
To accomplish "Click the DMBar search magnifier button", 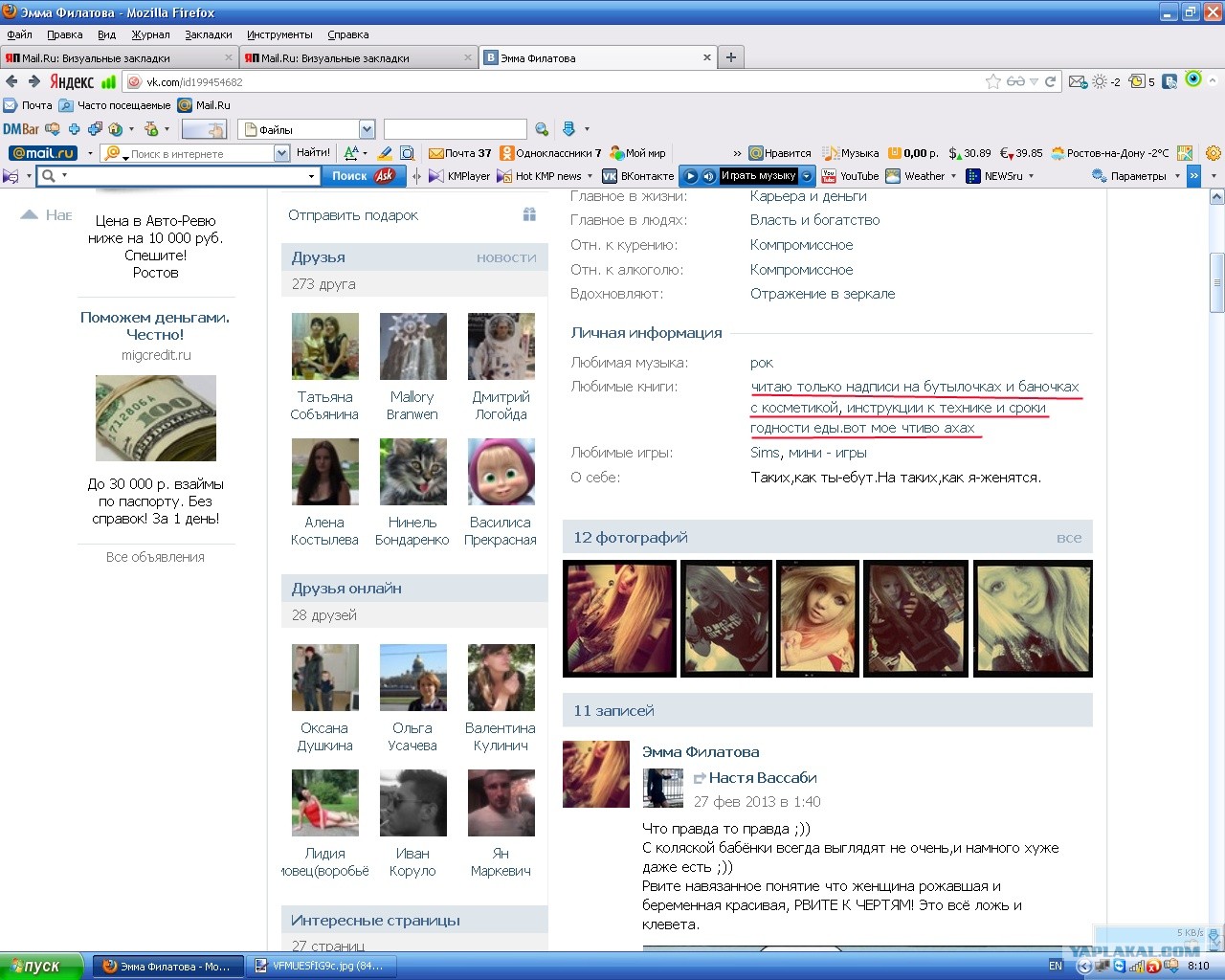I will click(542, 129).
